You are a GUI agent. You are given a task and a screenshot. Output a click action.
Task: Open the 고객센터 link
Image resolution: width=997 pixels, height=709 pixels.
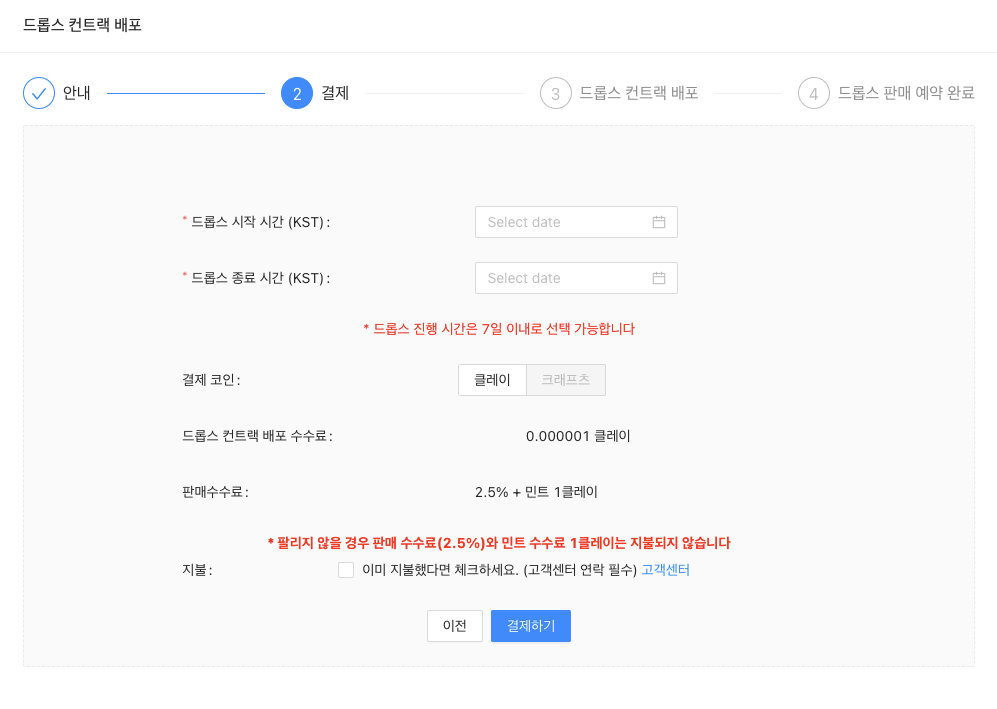[665, 570]
